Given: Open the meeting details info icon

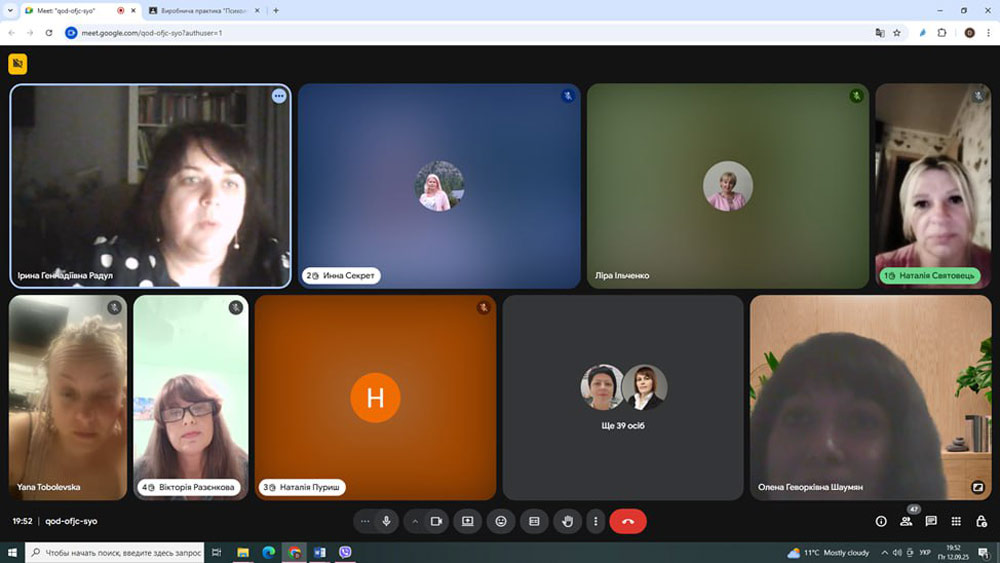Looking at the screenshot, I should (881, 521).
